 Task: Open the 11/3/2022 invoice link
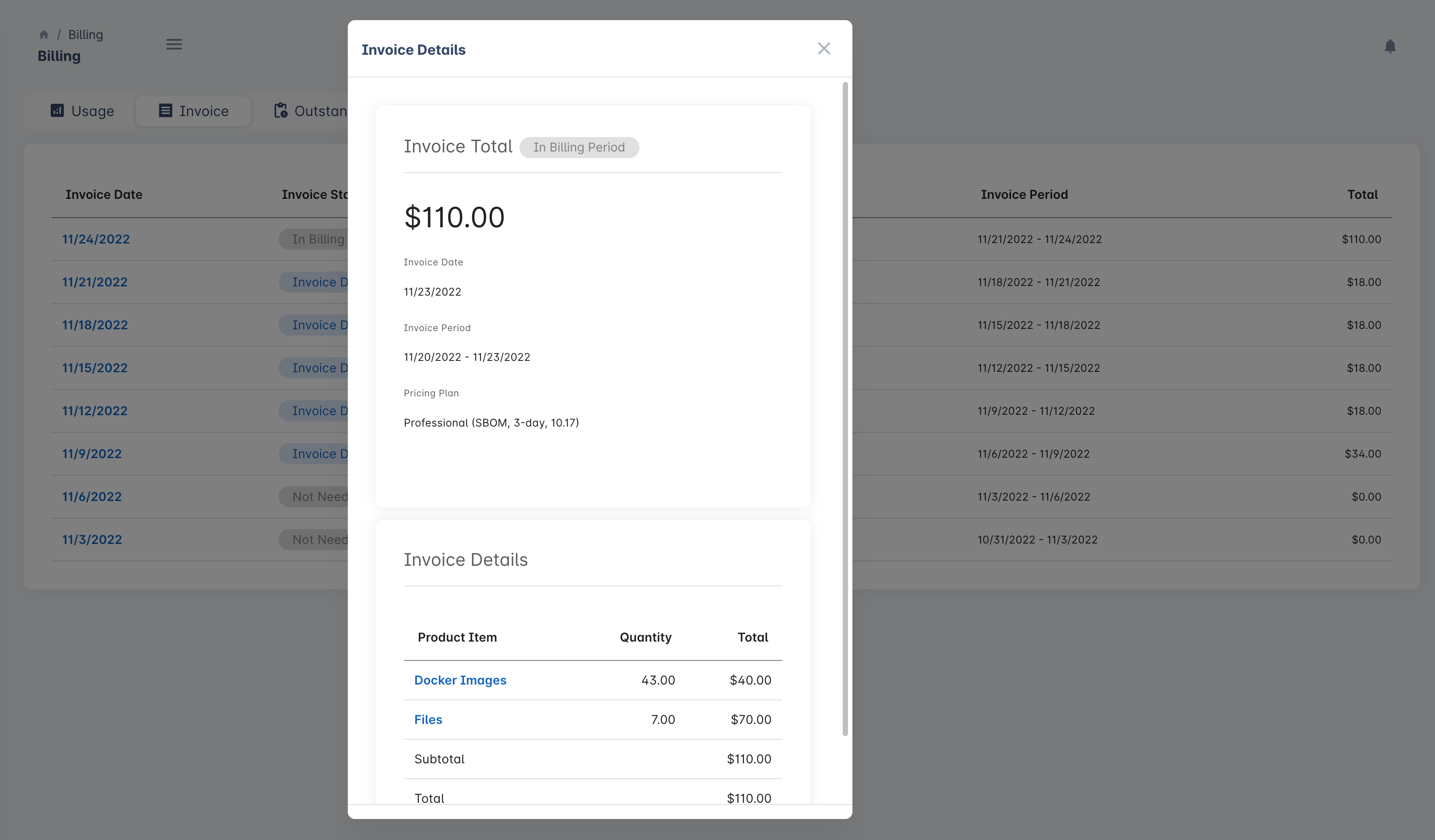click(x=92, y=540)
